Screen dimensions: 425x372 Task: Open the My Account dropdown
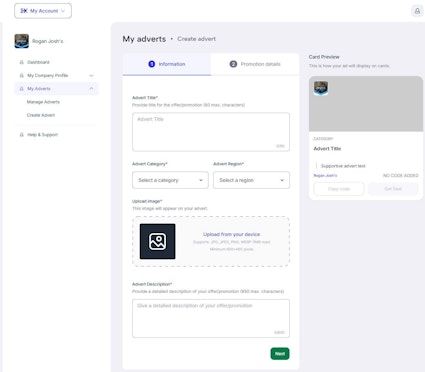[x=43, y=11]
